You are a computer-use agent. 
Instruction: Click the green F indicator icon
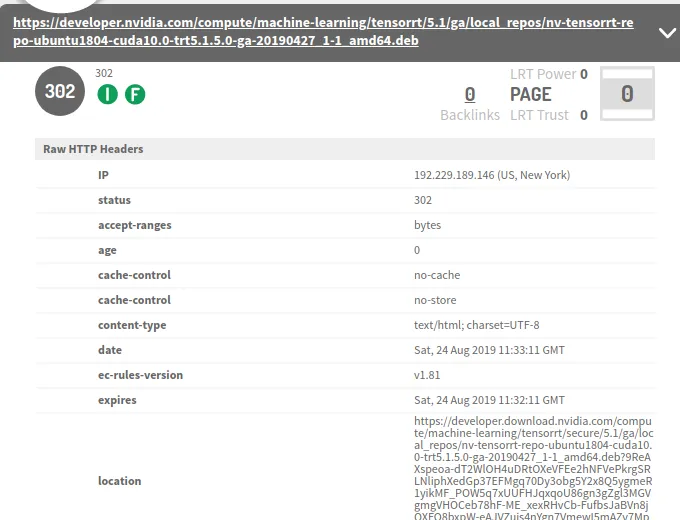point(135,94)
